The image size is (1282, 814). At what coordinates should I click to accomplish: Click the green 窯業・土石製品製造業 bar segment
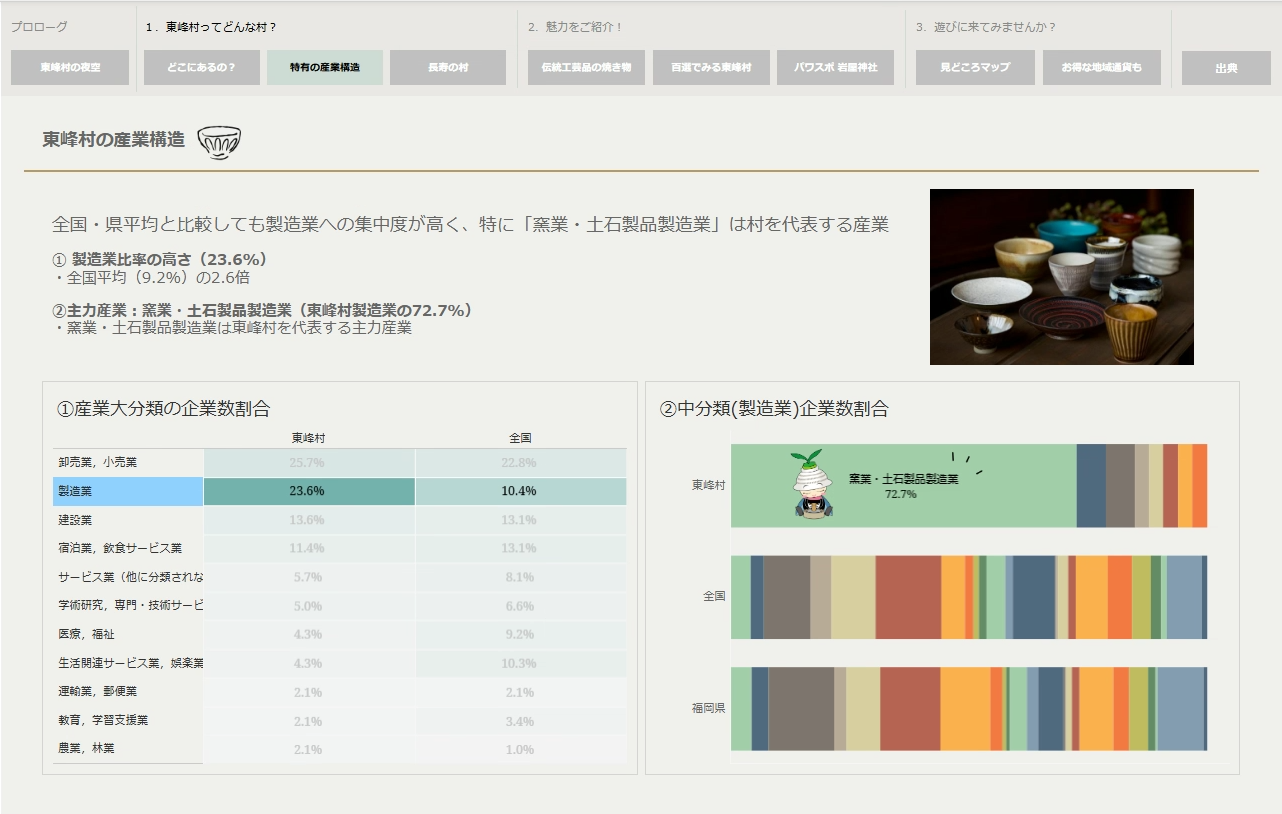[x=1000, y=485]
